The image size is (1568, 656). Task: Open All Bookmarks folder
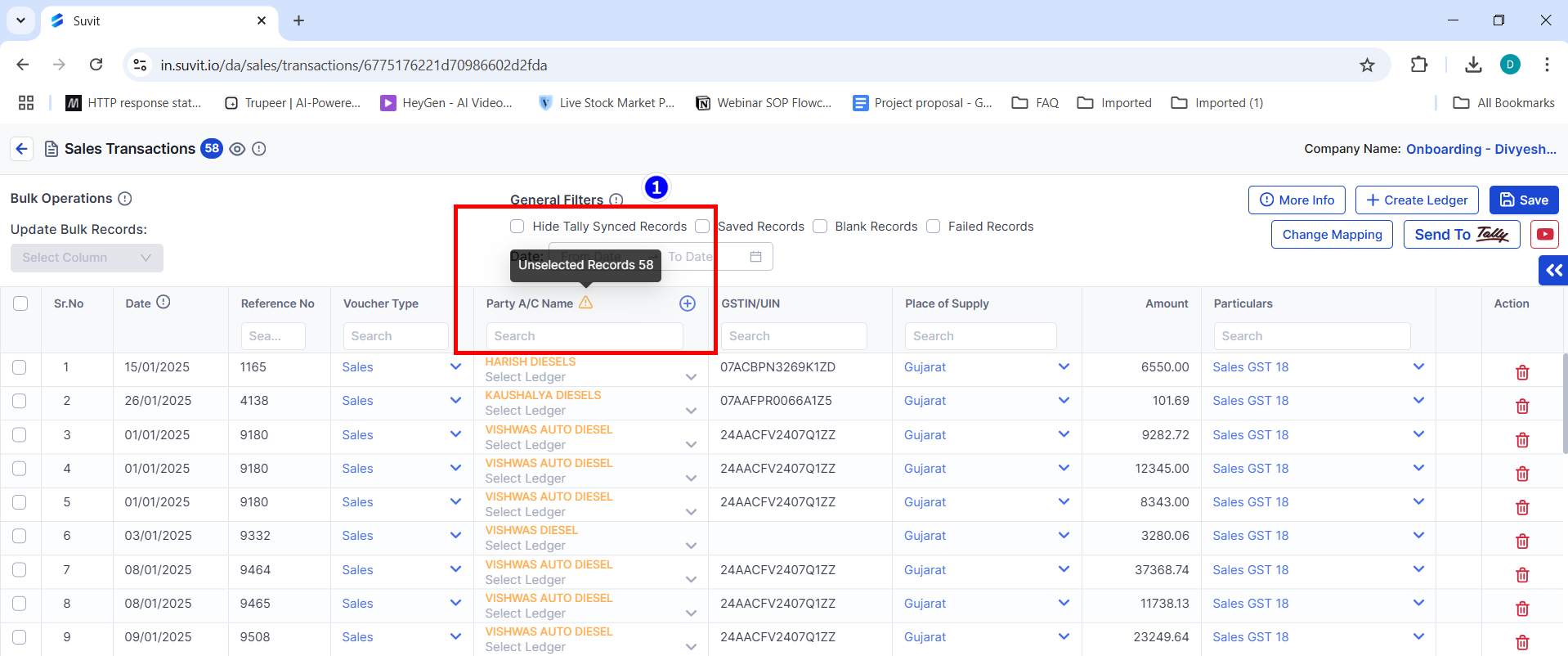coord(1504,103)
